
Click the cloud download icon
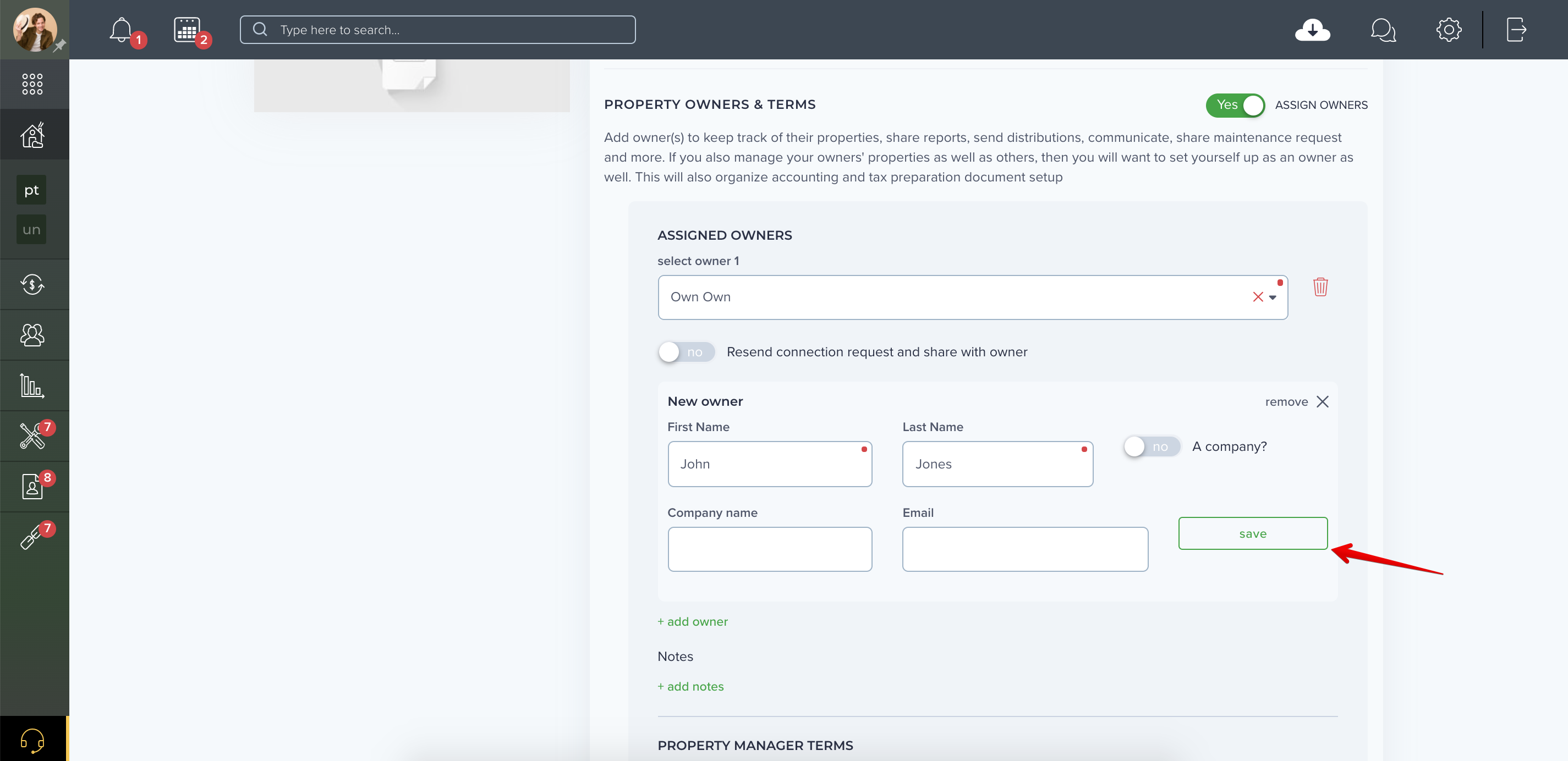1312,30
